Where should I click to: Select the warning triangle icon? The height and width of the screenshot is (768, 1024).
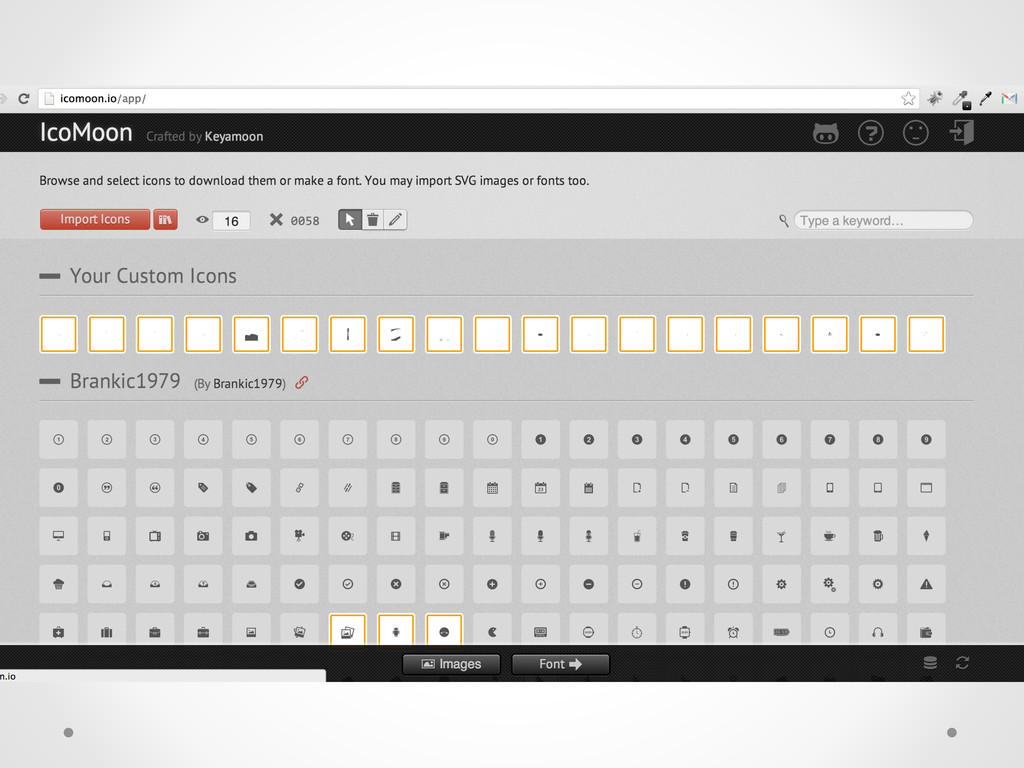coord(926,584)
